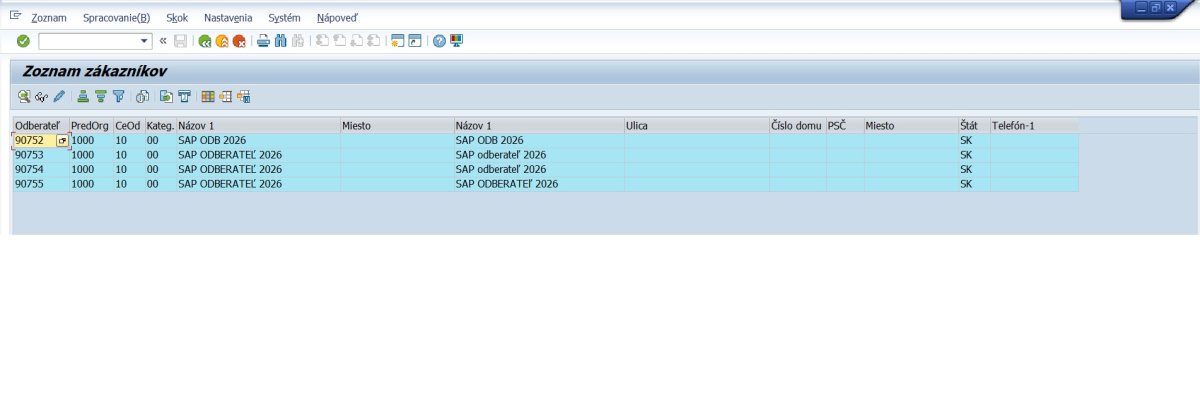Open the Zoznam menu
Viewport: 1200px width, 409px height.
point(49,18)
